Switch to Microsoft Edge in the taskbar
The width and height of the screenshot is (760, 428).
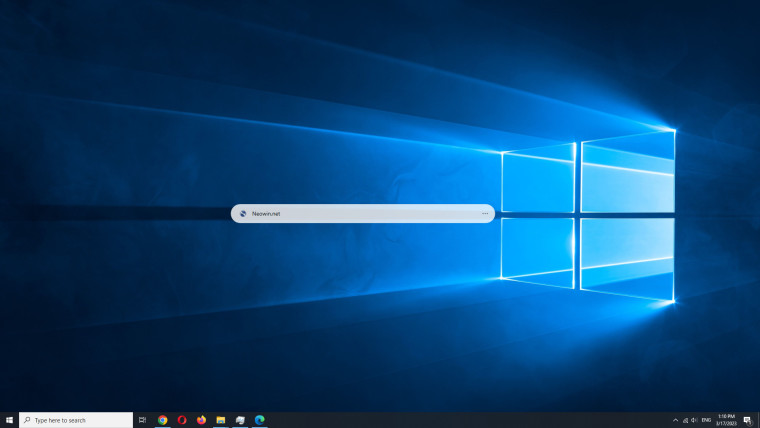click(260, 420)
